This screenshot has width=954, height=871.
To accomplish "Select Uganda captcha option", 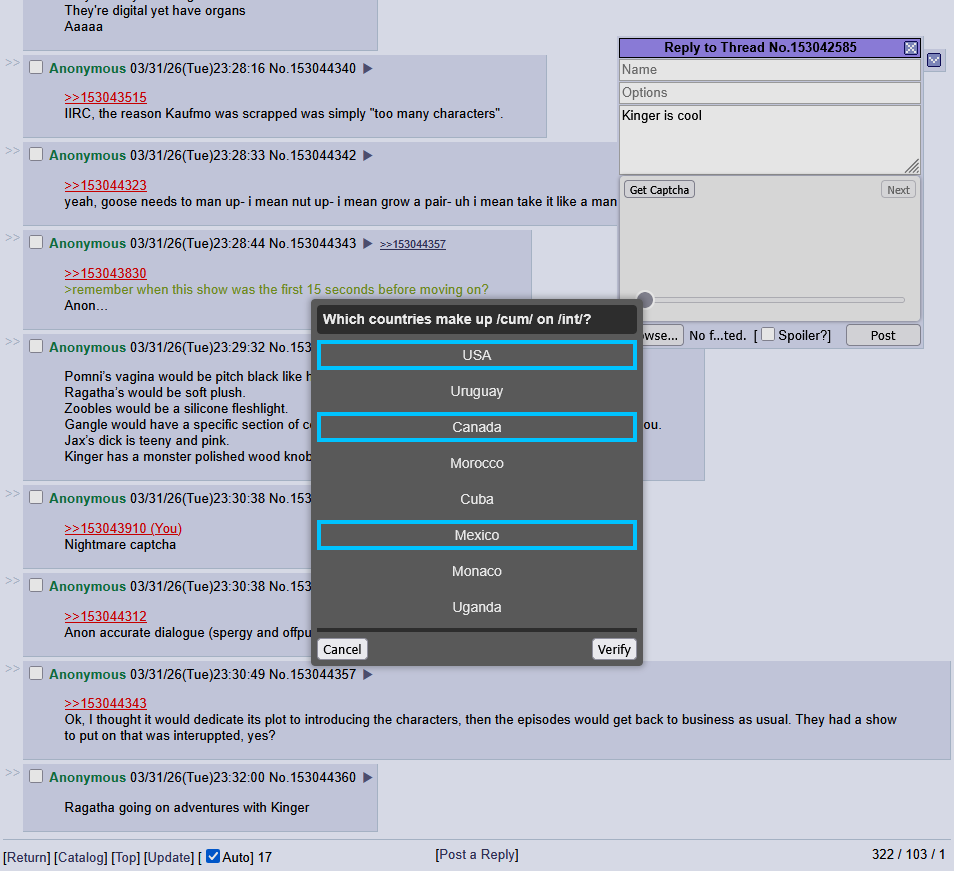I will click(476, 607).
